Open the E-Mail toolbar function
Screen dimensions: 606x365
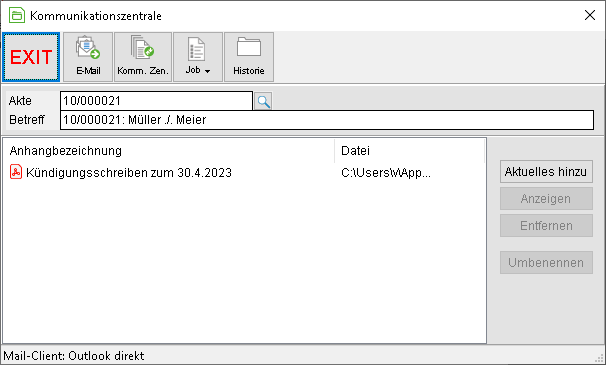tap(88, 57)
